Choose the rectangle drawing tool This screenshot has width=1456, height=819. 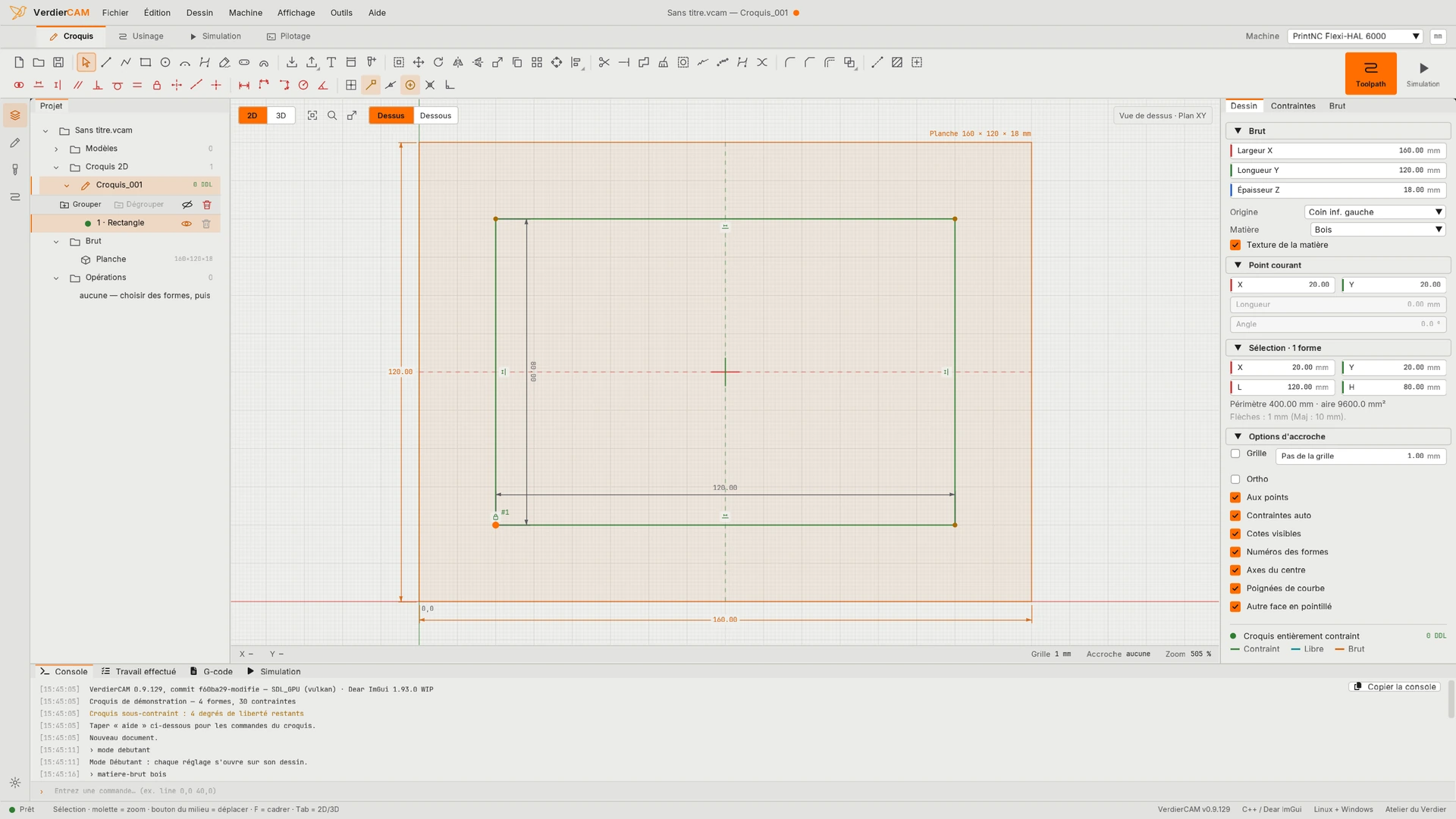point(146,63)
